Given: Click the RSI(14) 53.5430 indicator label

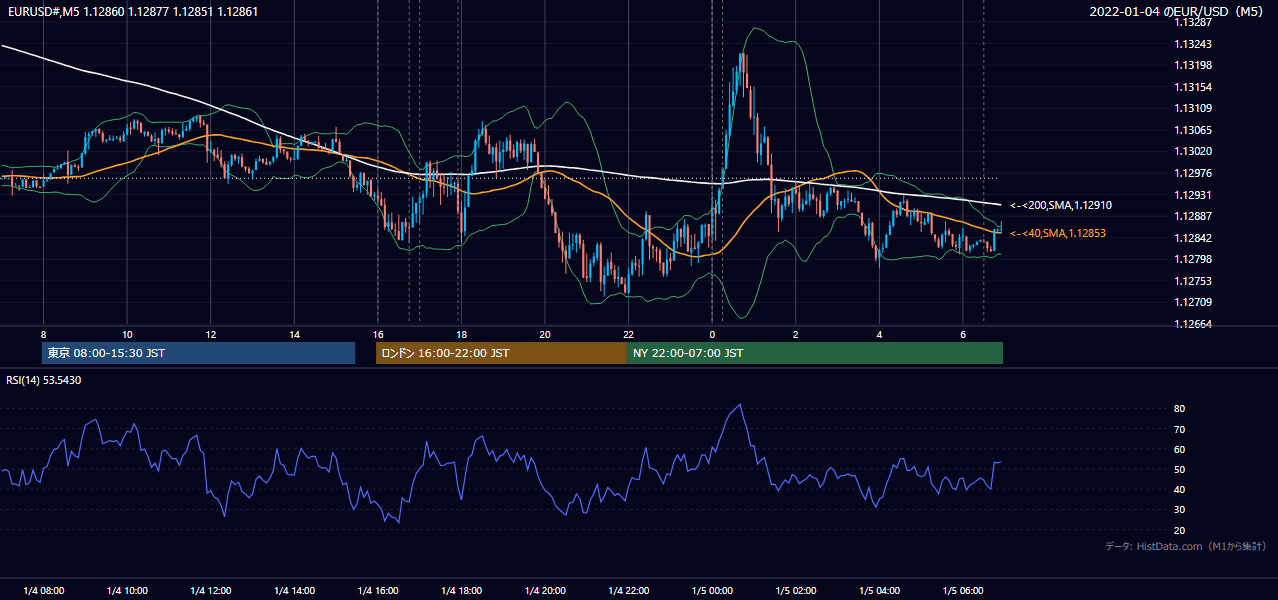Looking at the screenshot, I should [x=44, y=380].
